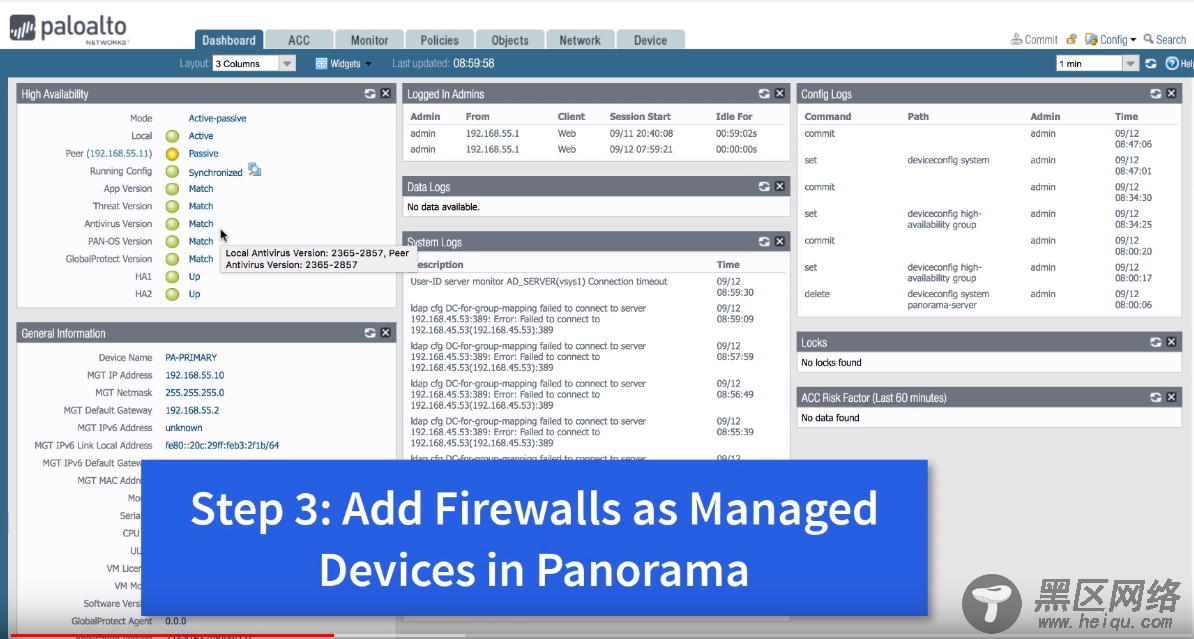Click the MGT Netmask value 255.255.255.0
The height and width of the screenshot is (639, 1194).
click(x=194, y=392)
